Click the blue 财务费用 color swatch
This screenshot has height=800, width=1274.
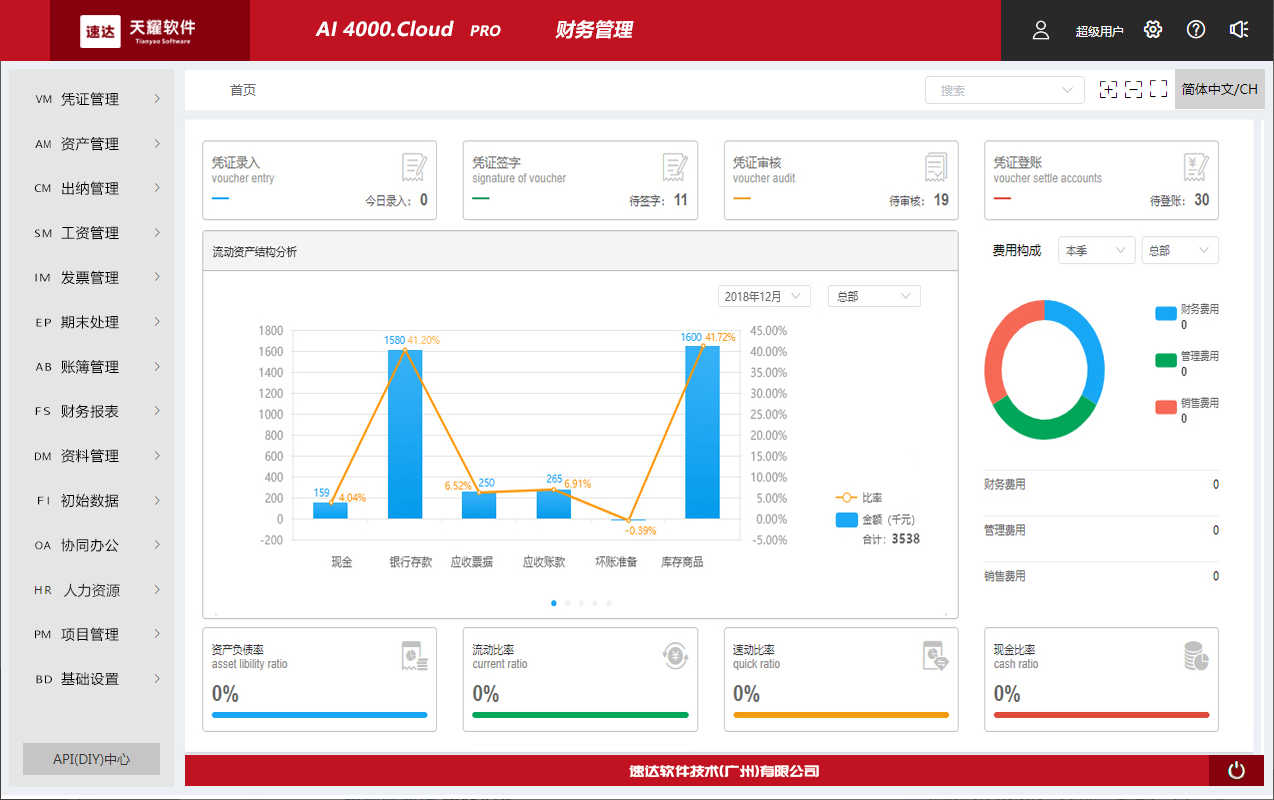[x=1164, y=312]
